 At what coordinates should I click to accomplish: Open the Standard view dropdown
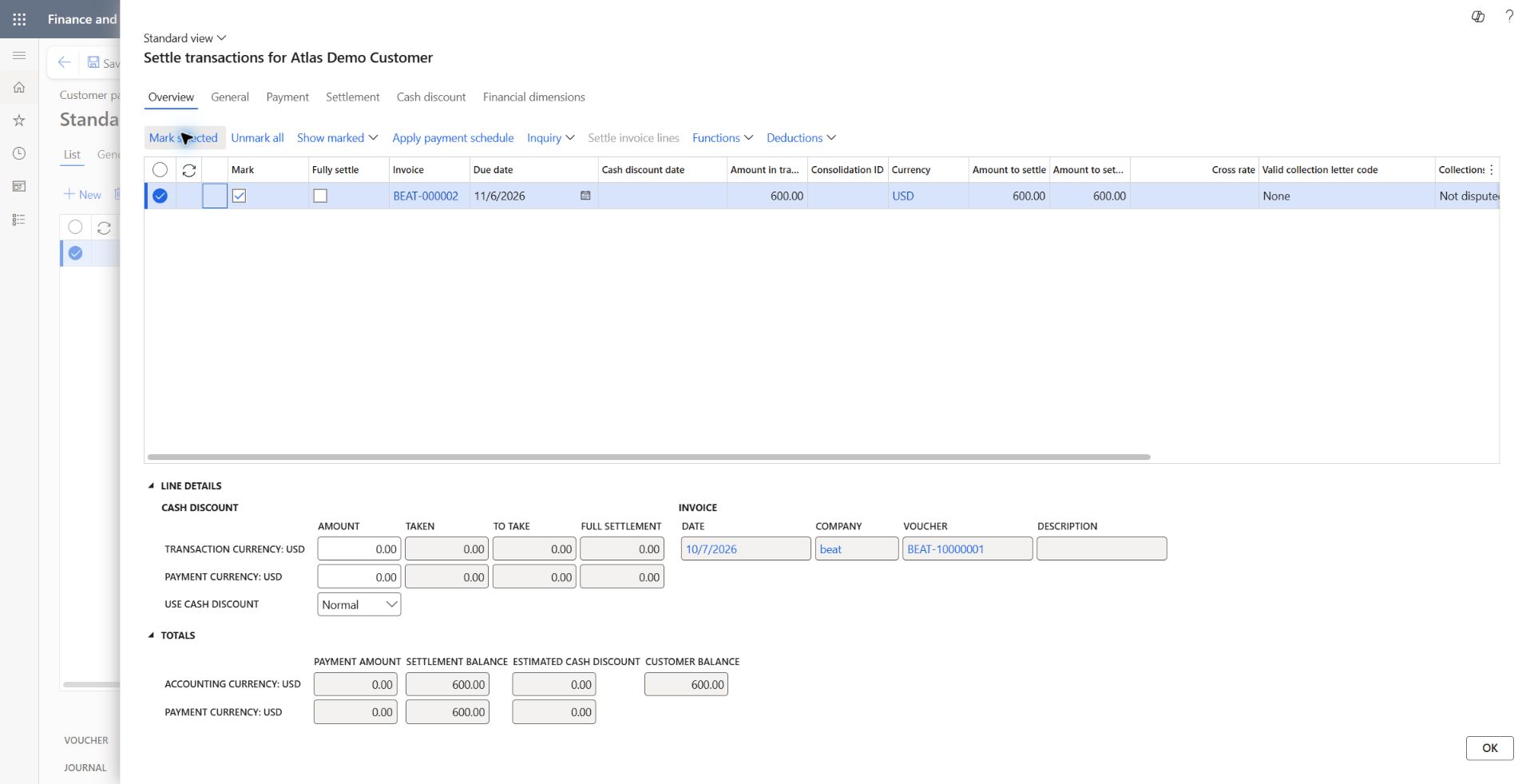[185, 38]
